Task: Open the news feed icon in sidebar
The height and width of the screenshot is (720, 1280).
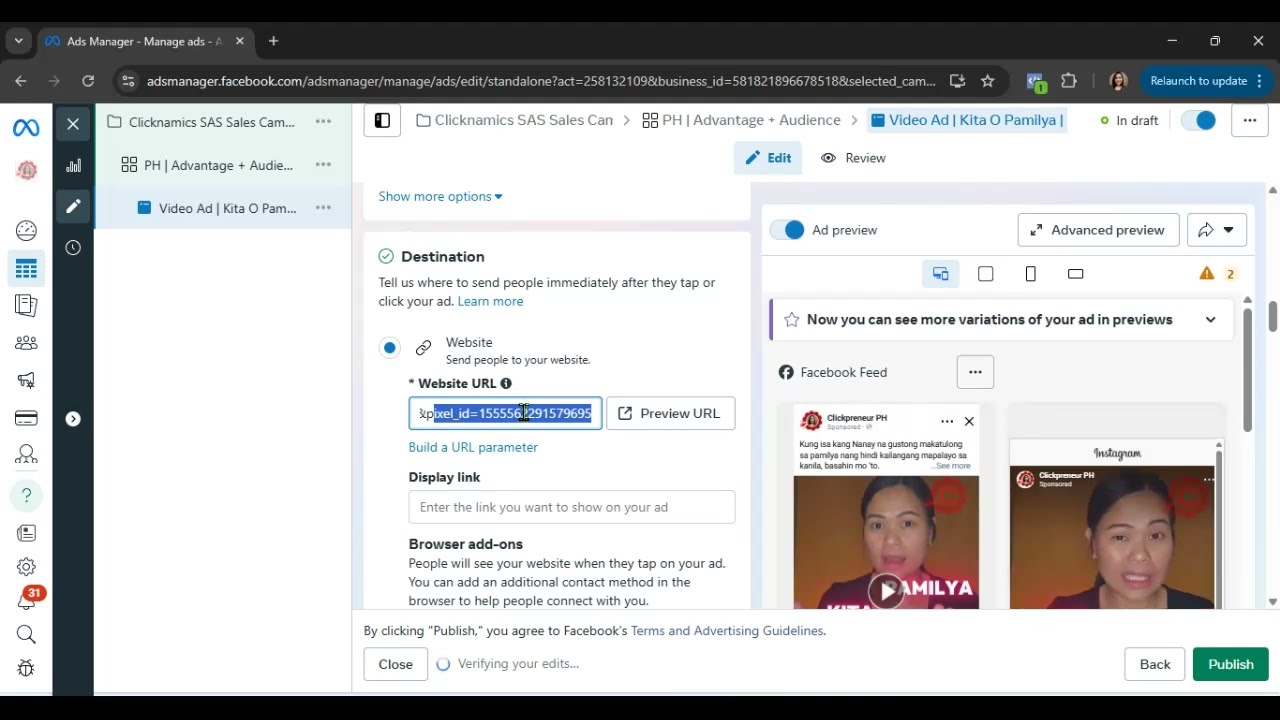Action: (x=26, y=533)
